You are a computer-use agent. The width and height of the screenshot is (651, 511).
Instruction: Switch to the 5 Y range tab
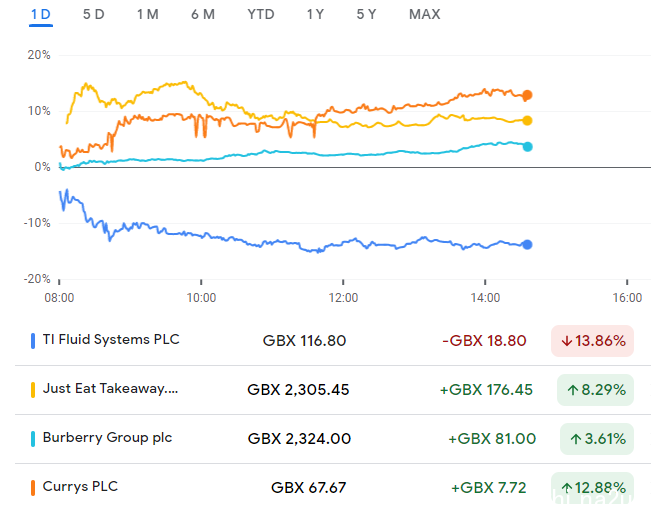pos(366,15)
